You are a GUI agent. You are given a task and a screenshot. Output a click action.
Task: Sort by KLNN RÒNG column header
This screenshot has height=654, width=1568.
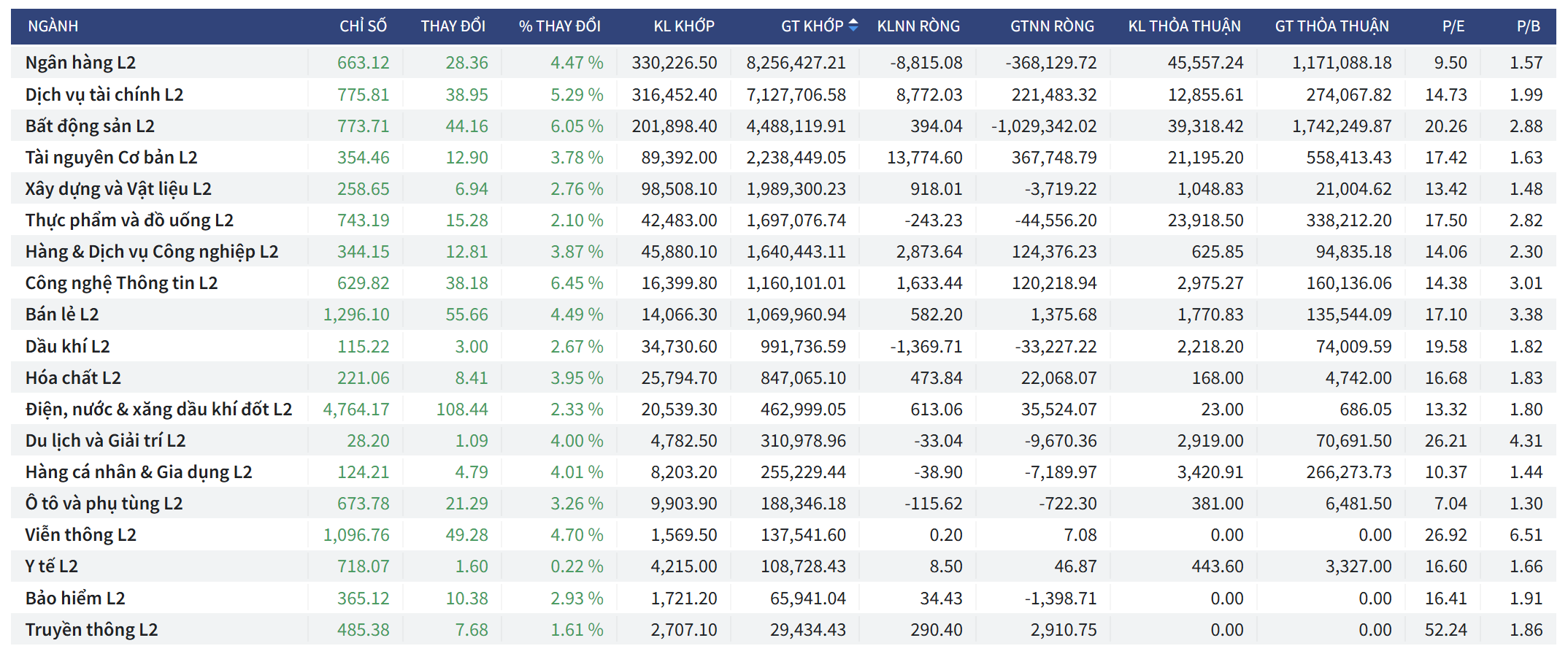[x=918, y=26]
